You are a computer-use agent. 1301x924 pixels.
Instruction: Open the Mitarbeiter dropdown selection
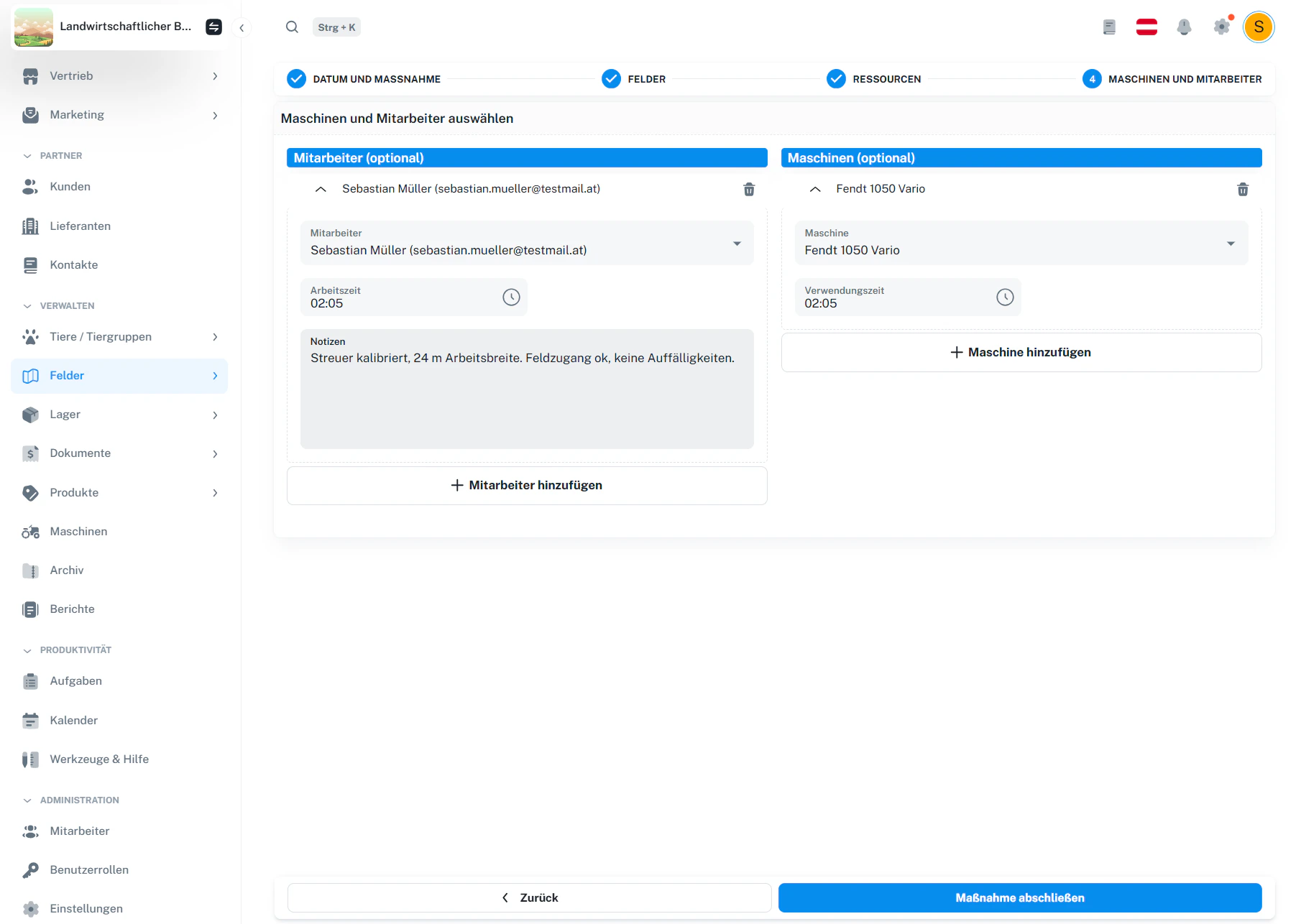527,243
